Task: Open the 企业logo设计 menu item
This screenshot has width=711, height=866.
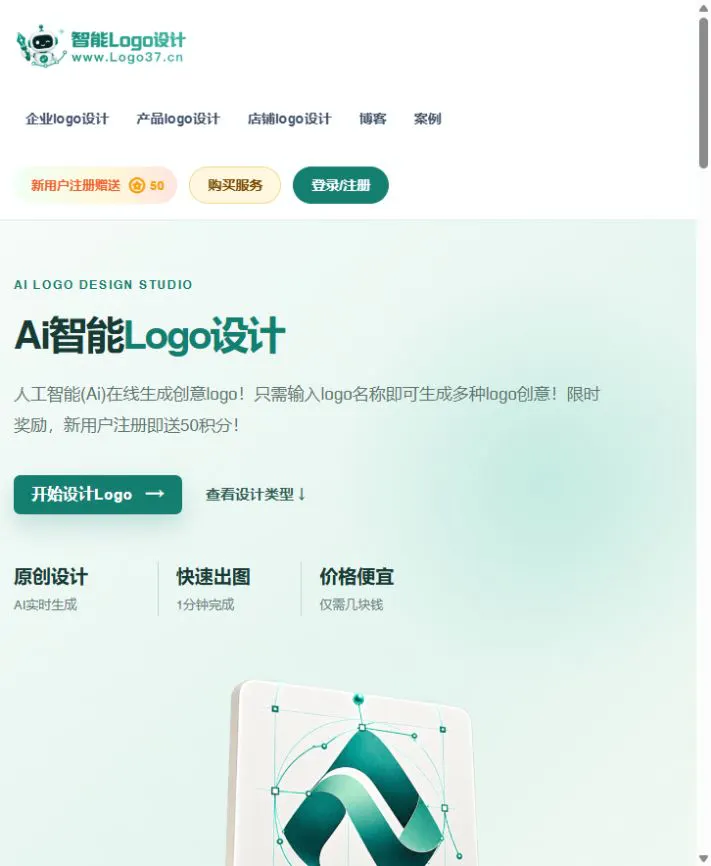Action: 67,119
